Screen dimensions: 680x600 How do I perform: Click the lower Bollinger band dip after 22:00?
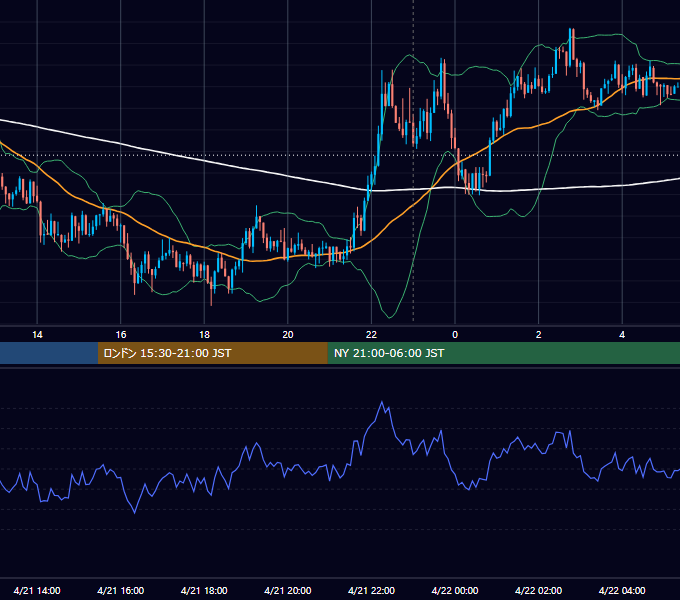click(x=390, y=316)
